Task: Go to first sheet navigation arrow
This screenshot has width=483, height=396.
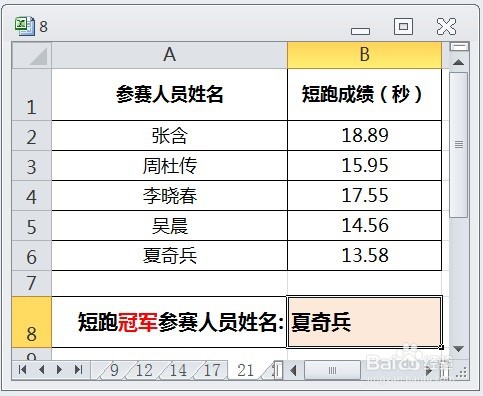Action: (x=22, y=370)
